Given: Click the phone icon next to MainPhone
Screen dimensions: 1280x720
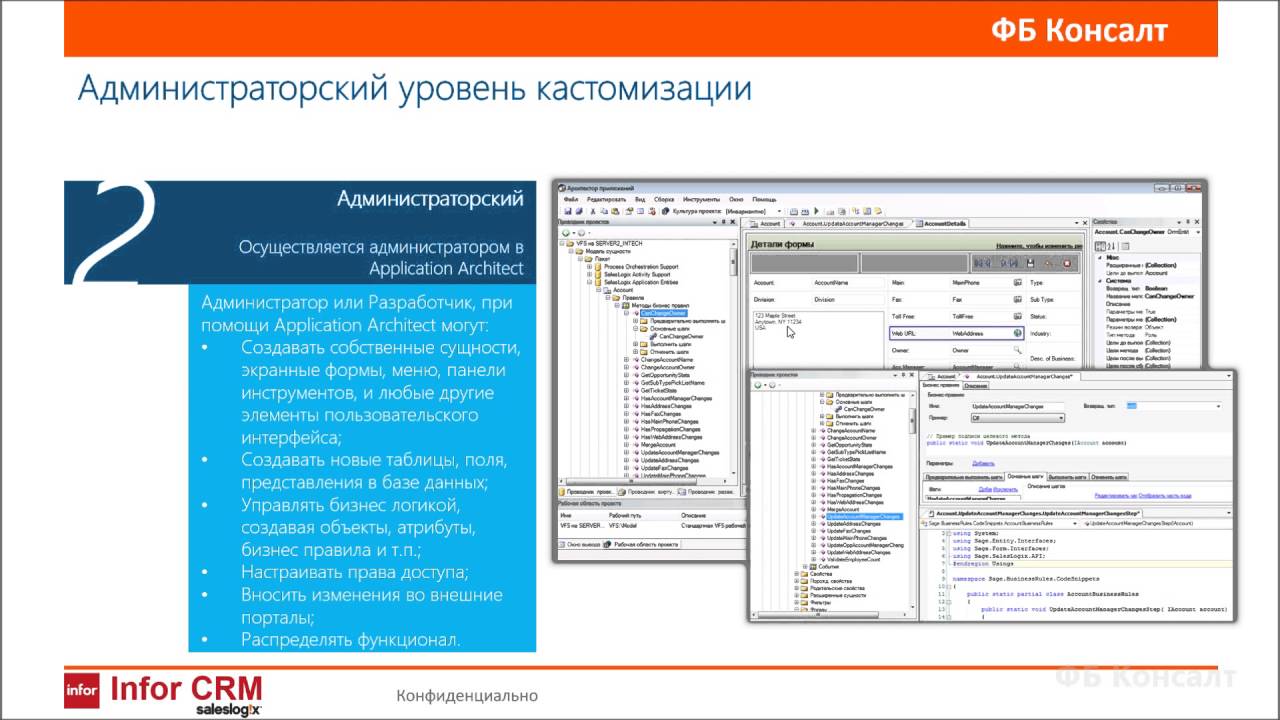Looking at the screenshot, I should (x=1018, y=283).
